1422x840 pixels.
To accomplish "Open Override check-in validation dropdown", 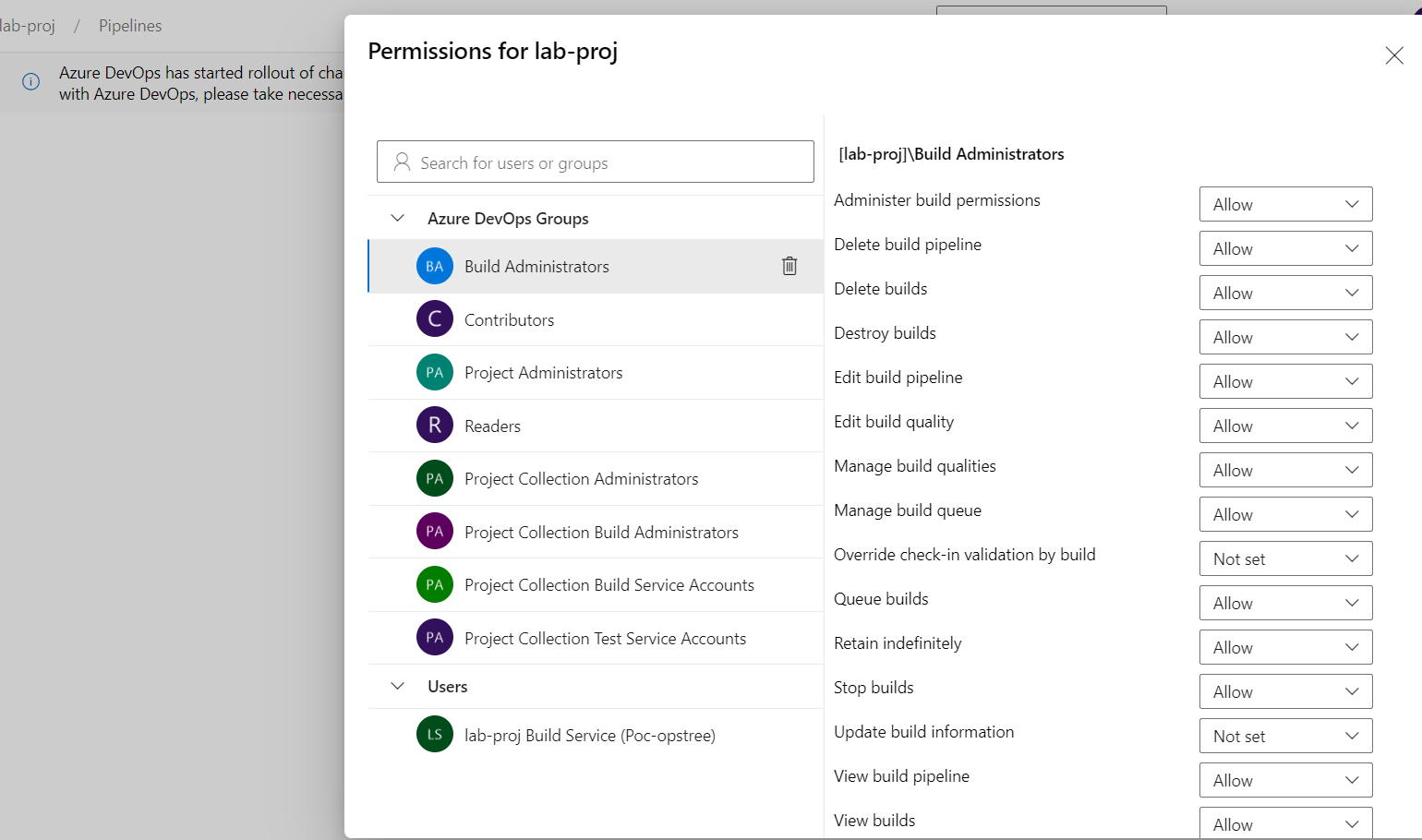I will point(1285,558).
